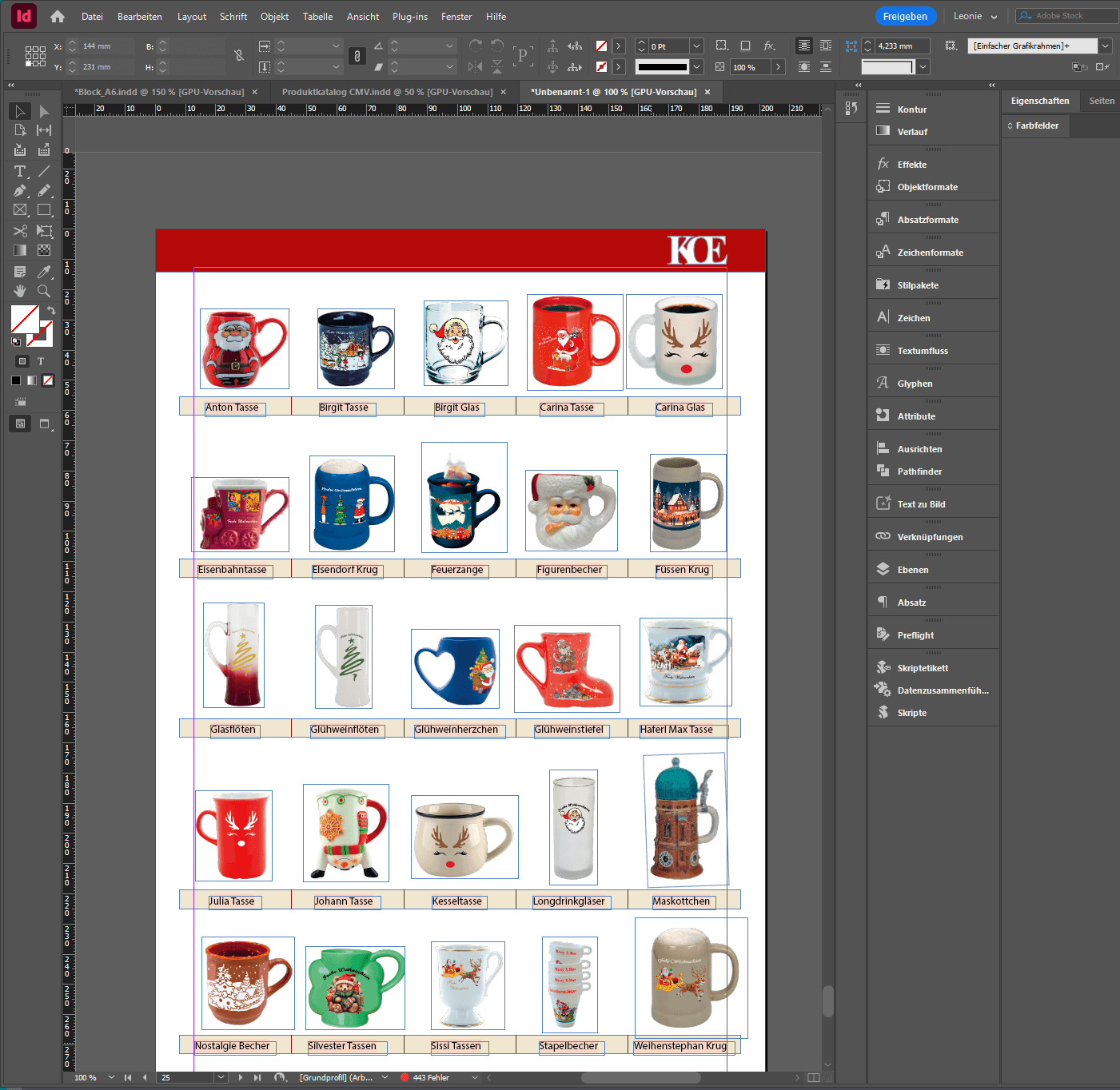
Task: Click the Freigeben button
Action: coord(905,16)
